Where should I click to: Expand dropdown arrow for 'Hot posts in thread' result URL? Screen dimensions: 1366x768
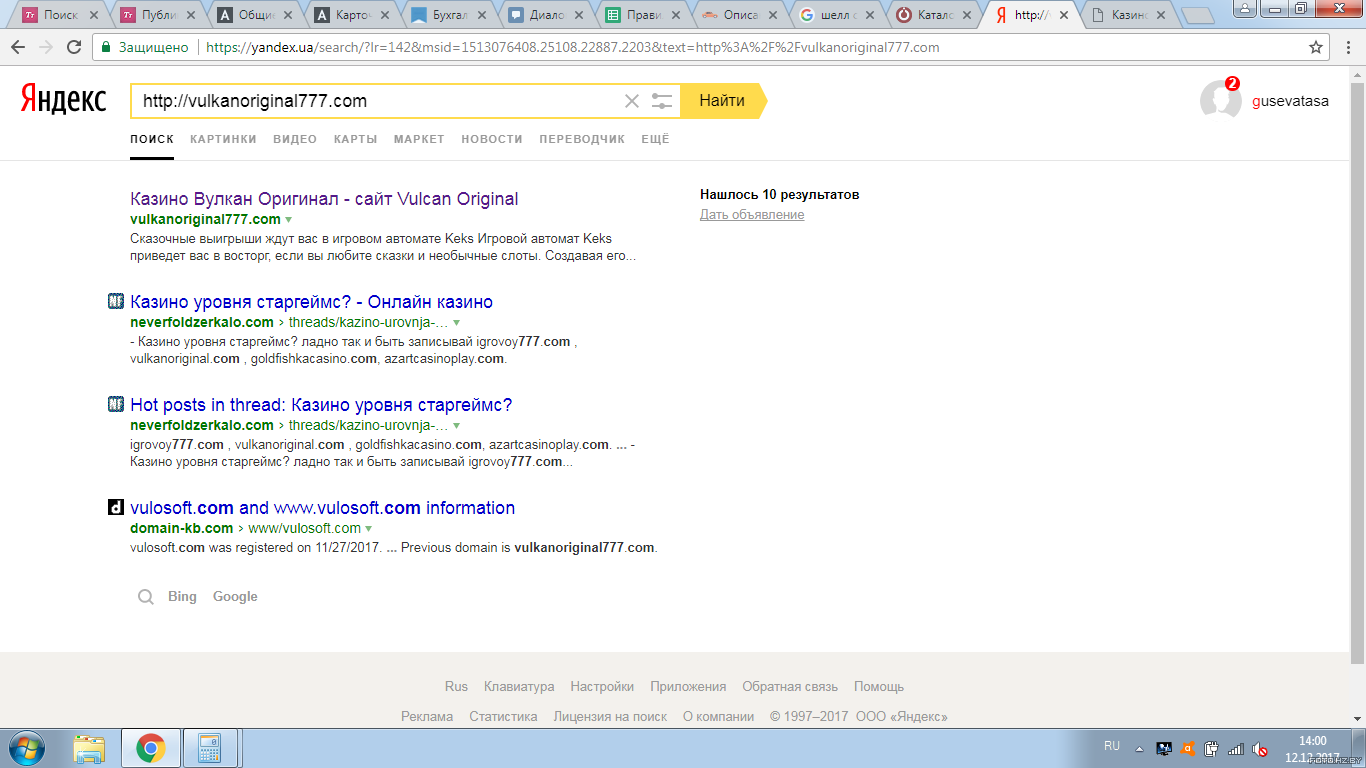pos(457,426)
